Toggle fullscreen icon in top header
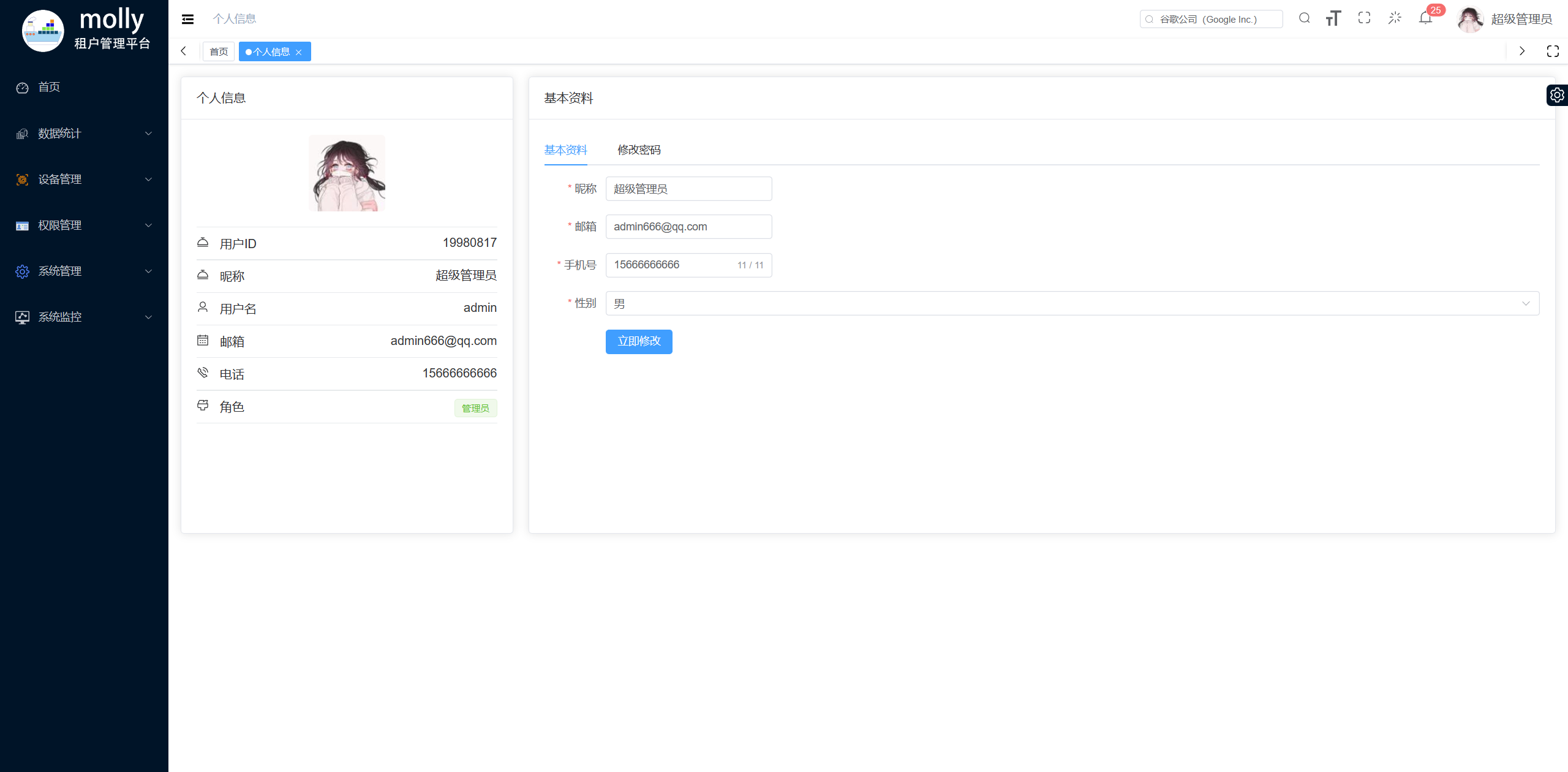The image size is (1568, 772). pos(1364,18)
